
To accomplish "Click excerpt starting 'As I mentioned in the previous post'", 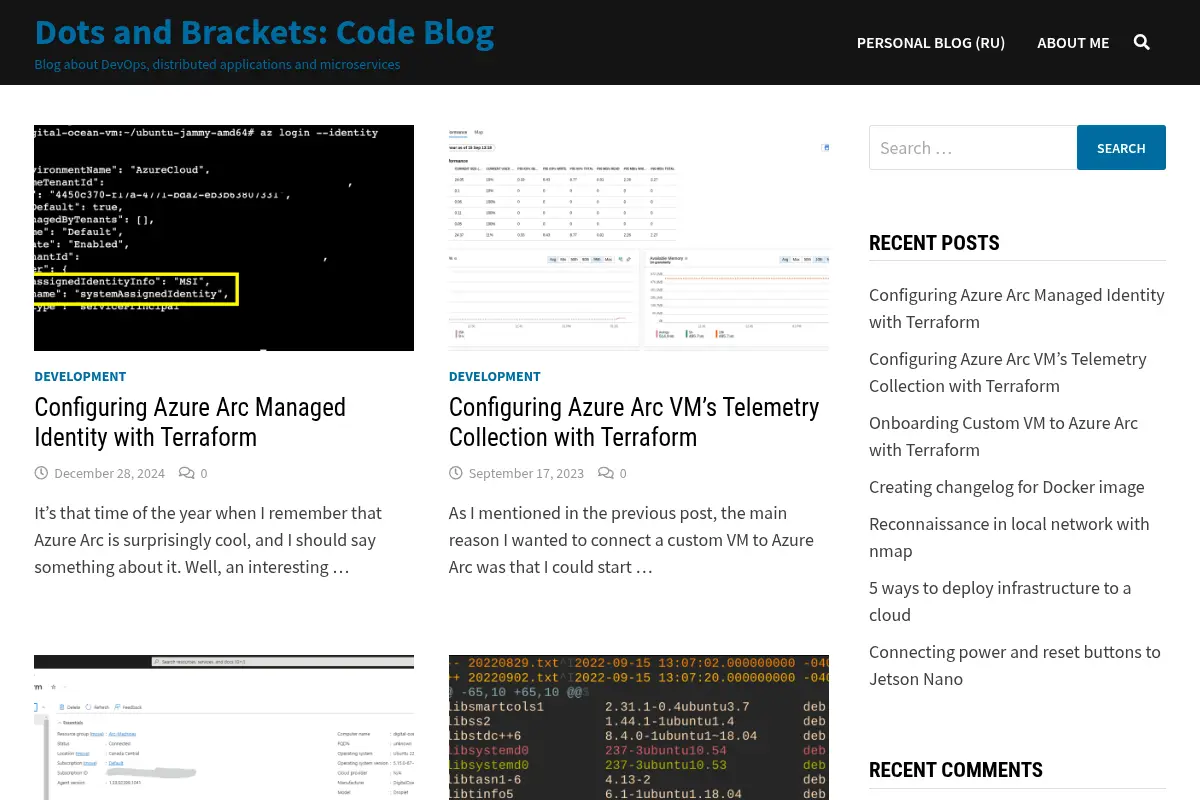I will 631,540.
